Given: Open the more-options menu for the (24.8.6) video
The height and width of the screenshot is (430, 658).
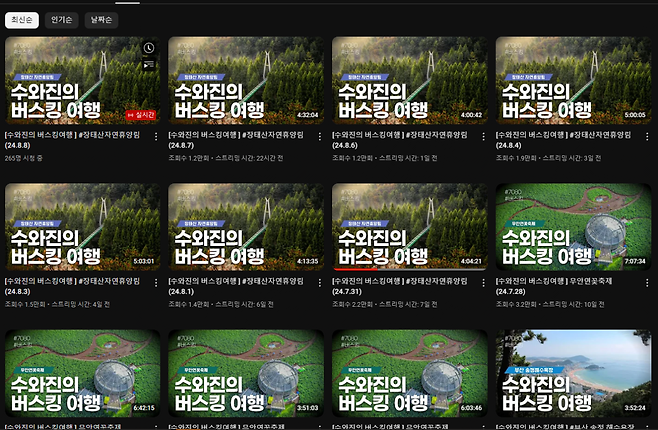Looking at the screenshot, I should click(483, 137).
